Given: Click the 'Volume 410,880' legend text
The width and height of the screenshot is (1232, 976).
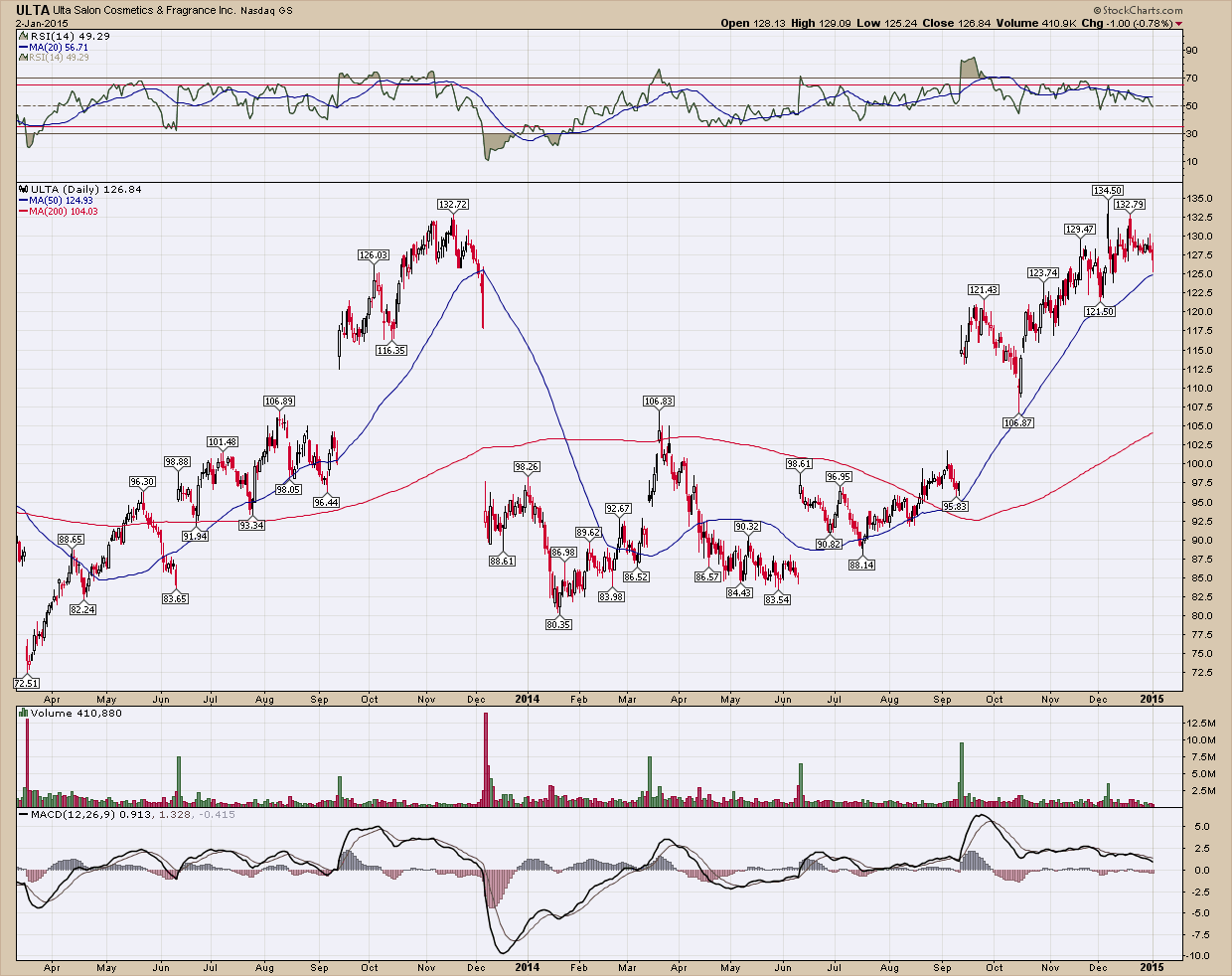Looking at the screenshot, I should pyautogui.click(x=77, y=713).
